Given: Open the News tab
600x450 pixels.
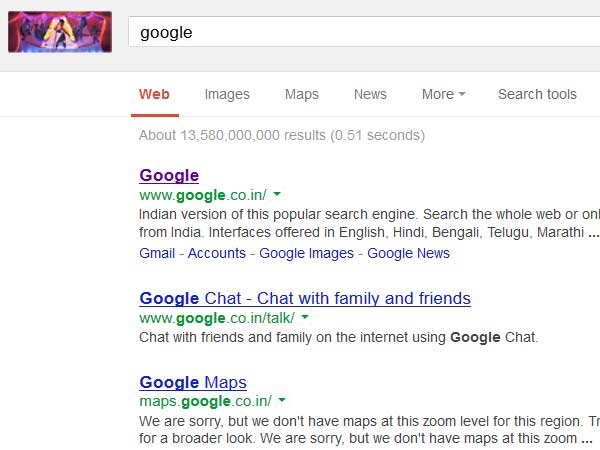Looking at the screenshot, I should 370,95.
